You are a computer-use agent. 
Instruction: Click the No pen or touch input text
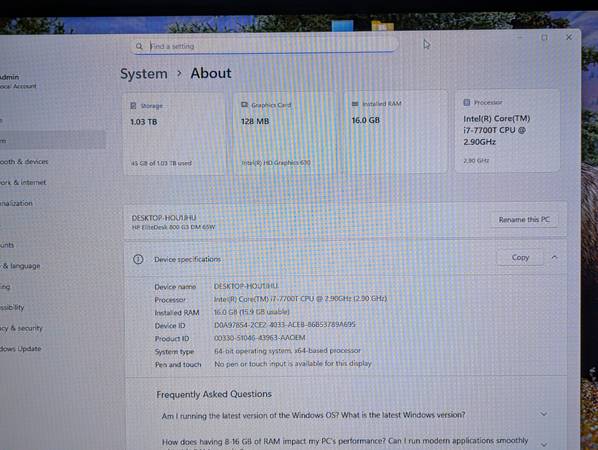(293, 364)
